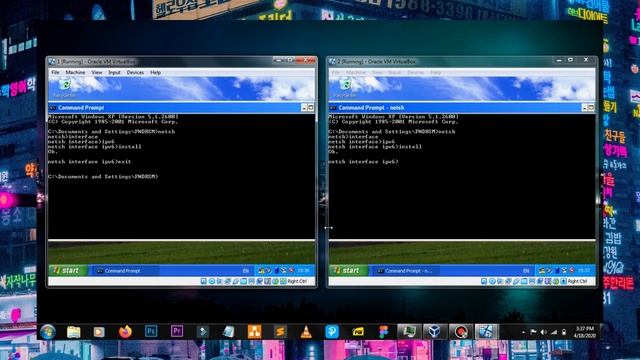Click keyboard capture arrow icon in VM 2 status bar
The image size is (640, 360).
(x=564, y=281)
